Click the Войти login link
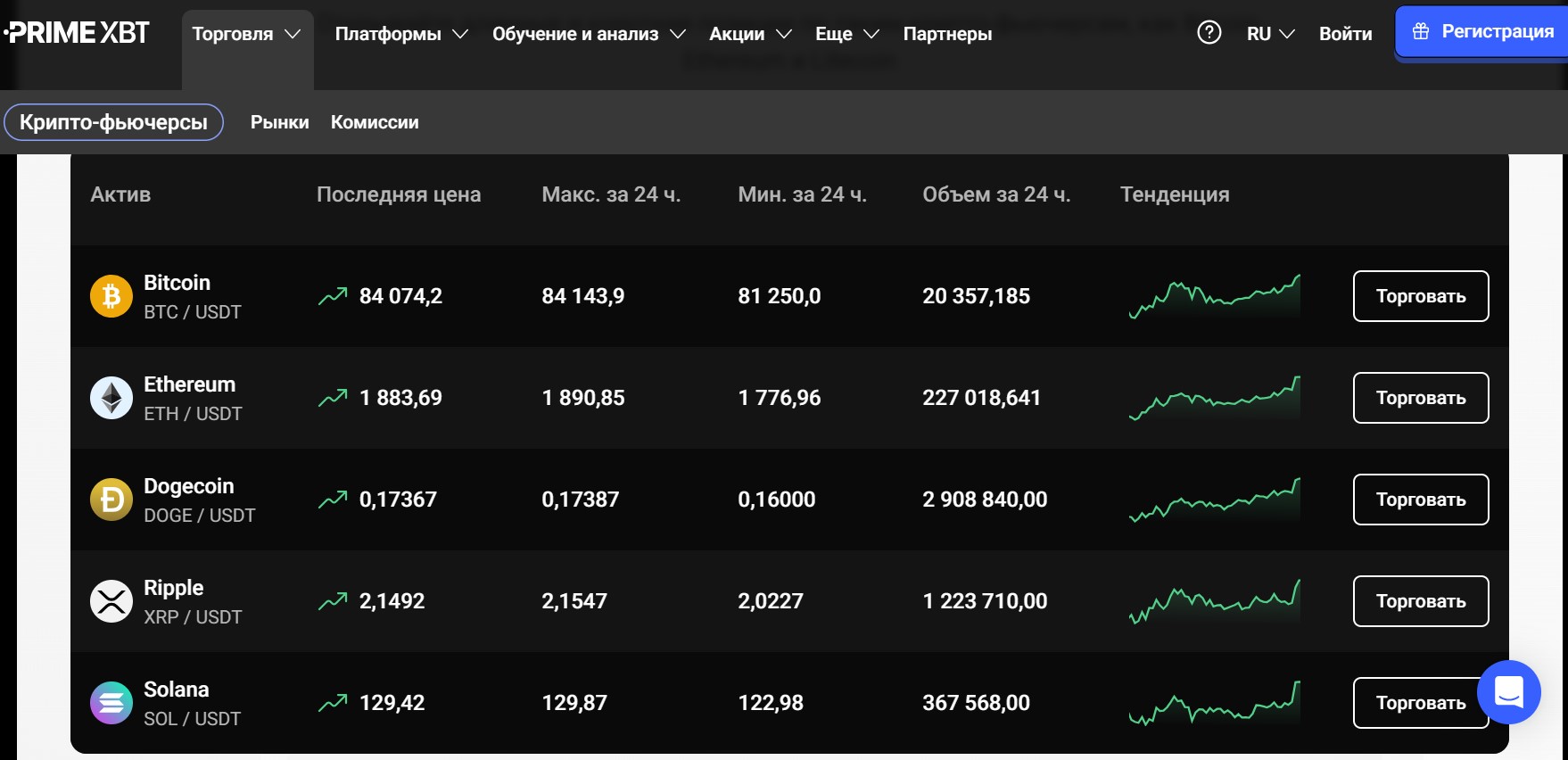The height and width of the screenshot is (760, 1568). pyautogui.click(x=1345, y=34)
